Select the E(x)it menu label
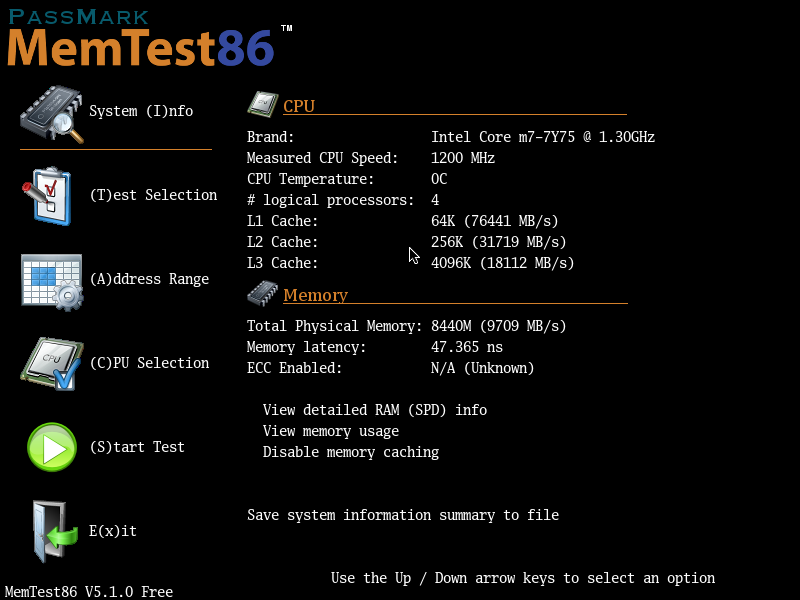The image size is (800, 600). point(113,531)
